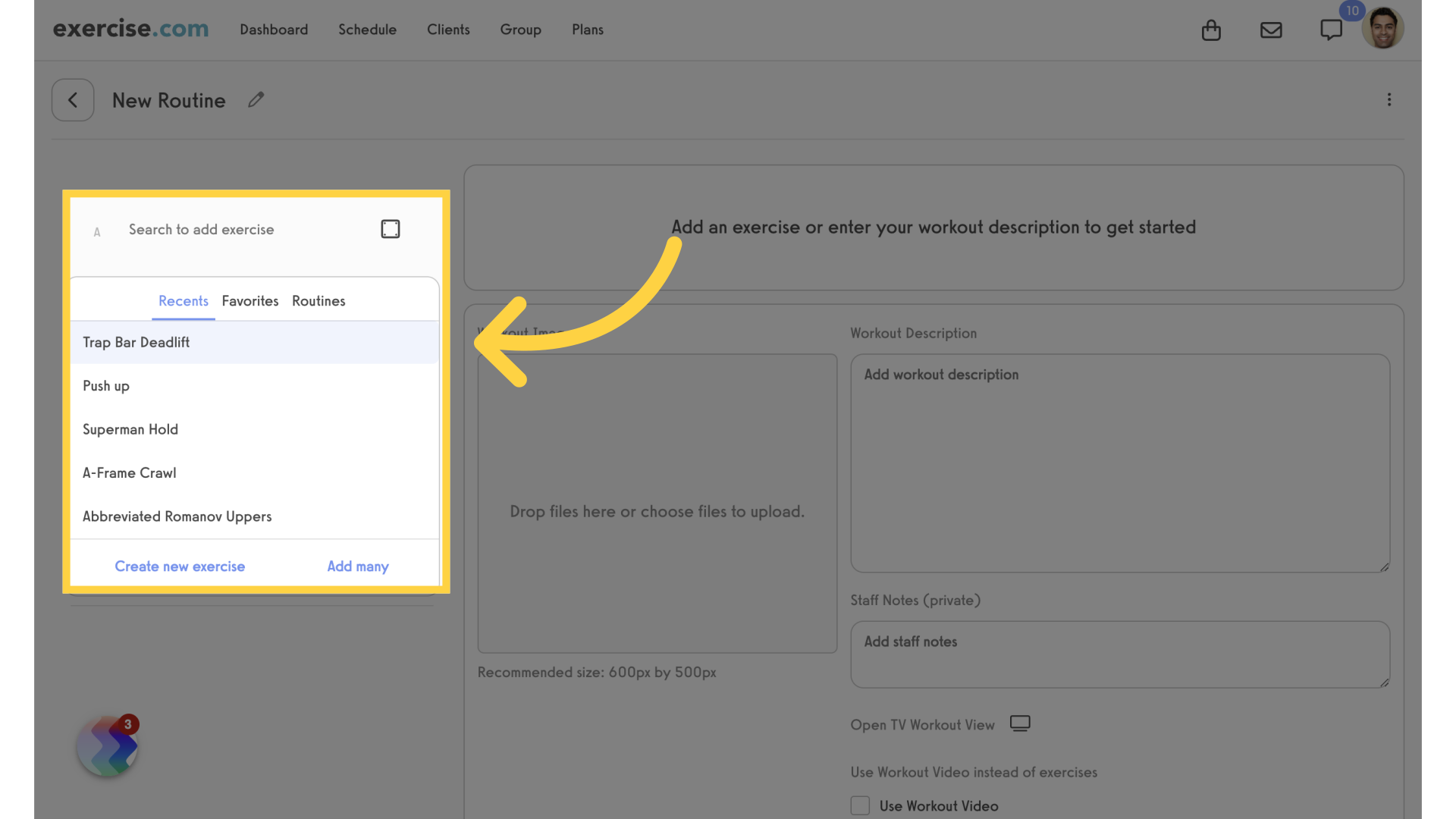The height and width of the screenshot is (819, 1456).
Task: Toggle the Recents tab in exercise panel
Action: pyautogui.click(x=183, y=301)
